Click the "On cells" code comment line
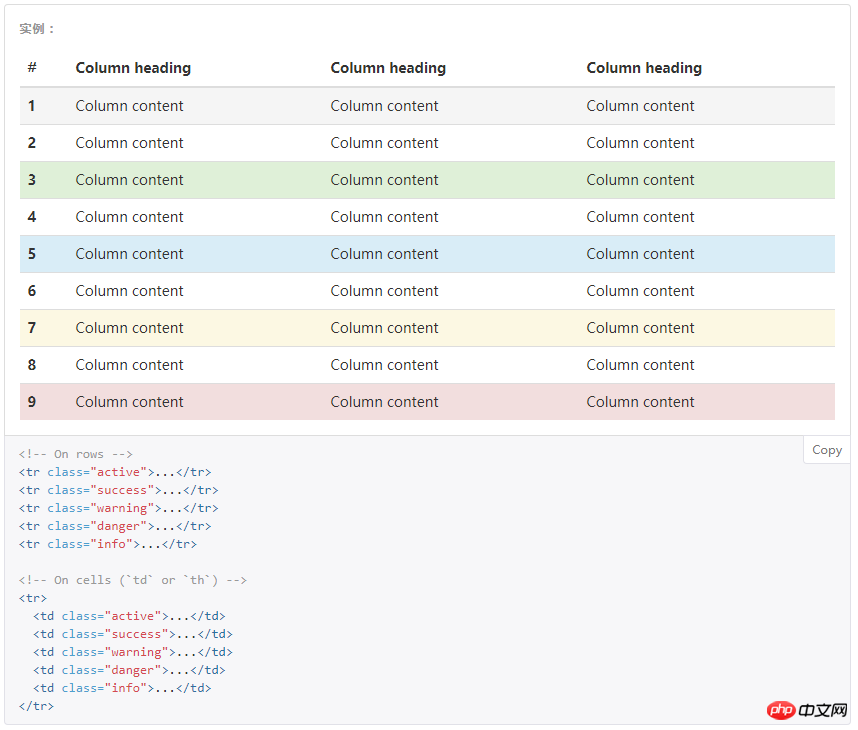The height and width of the screenshot is (730, 858). pos(133,580)
